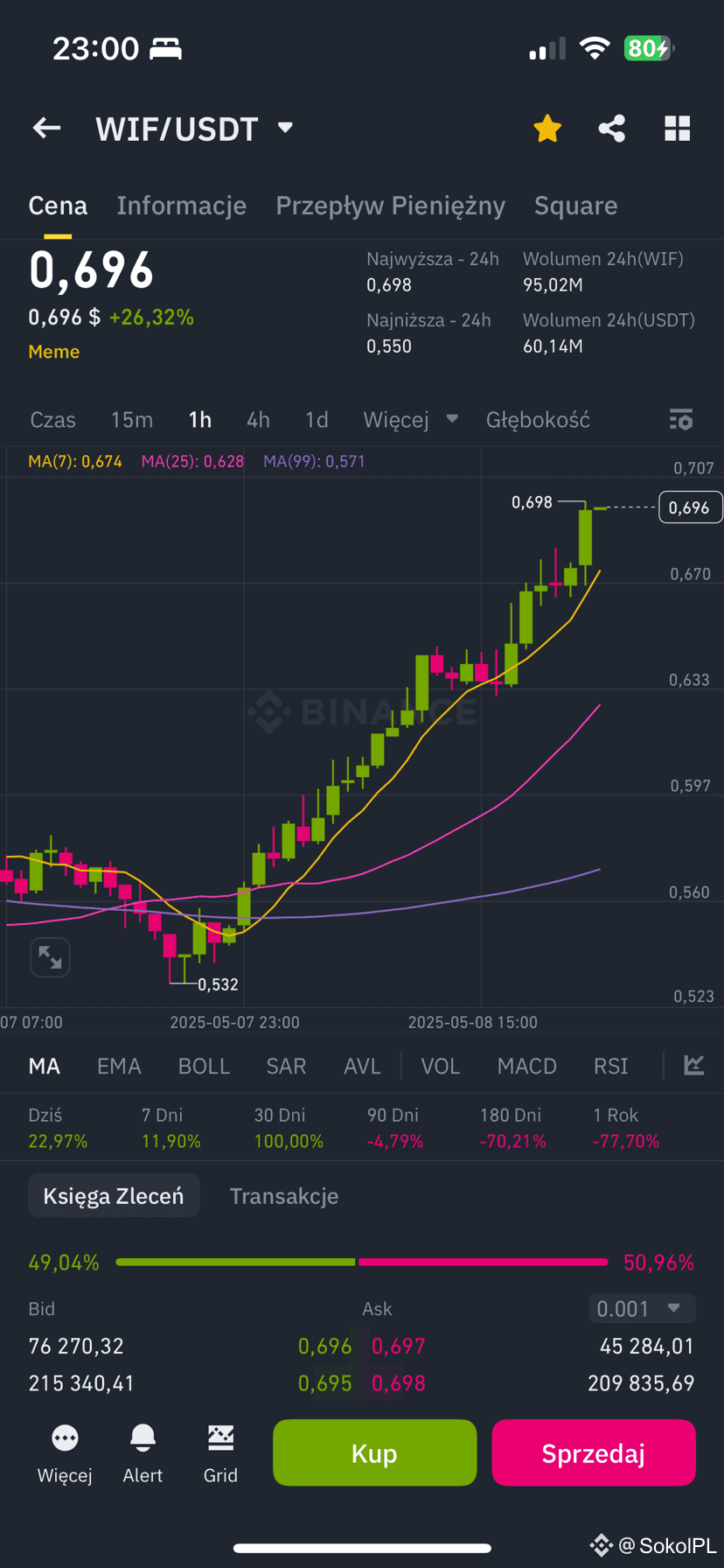This screenshot has height=1568, width=724.
Task: Tap the 90 Dni -4,79% performance
Action: click(395, 1128)
